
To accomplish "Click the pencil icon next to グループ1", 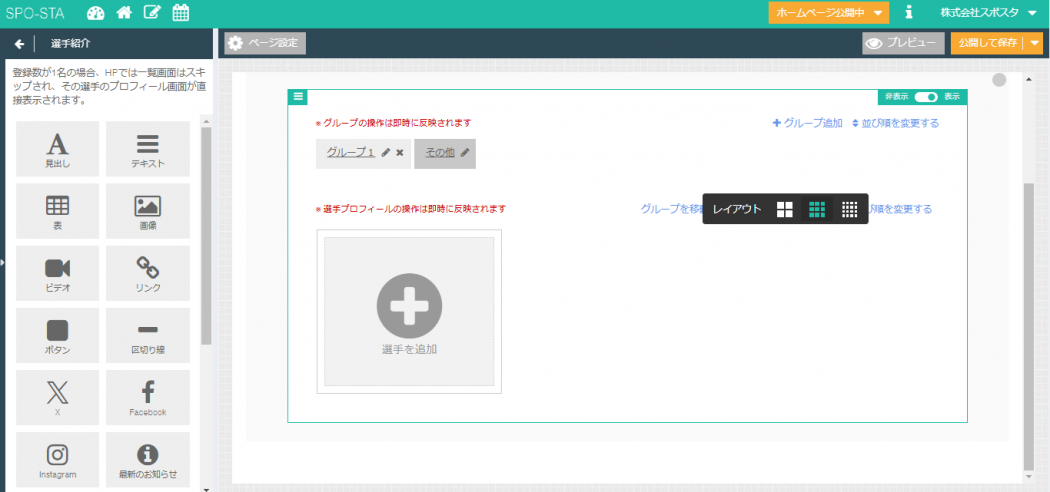I will 386,153.
